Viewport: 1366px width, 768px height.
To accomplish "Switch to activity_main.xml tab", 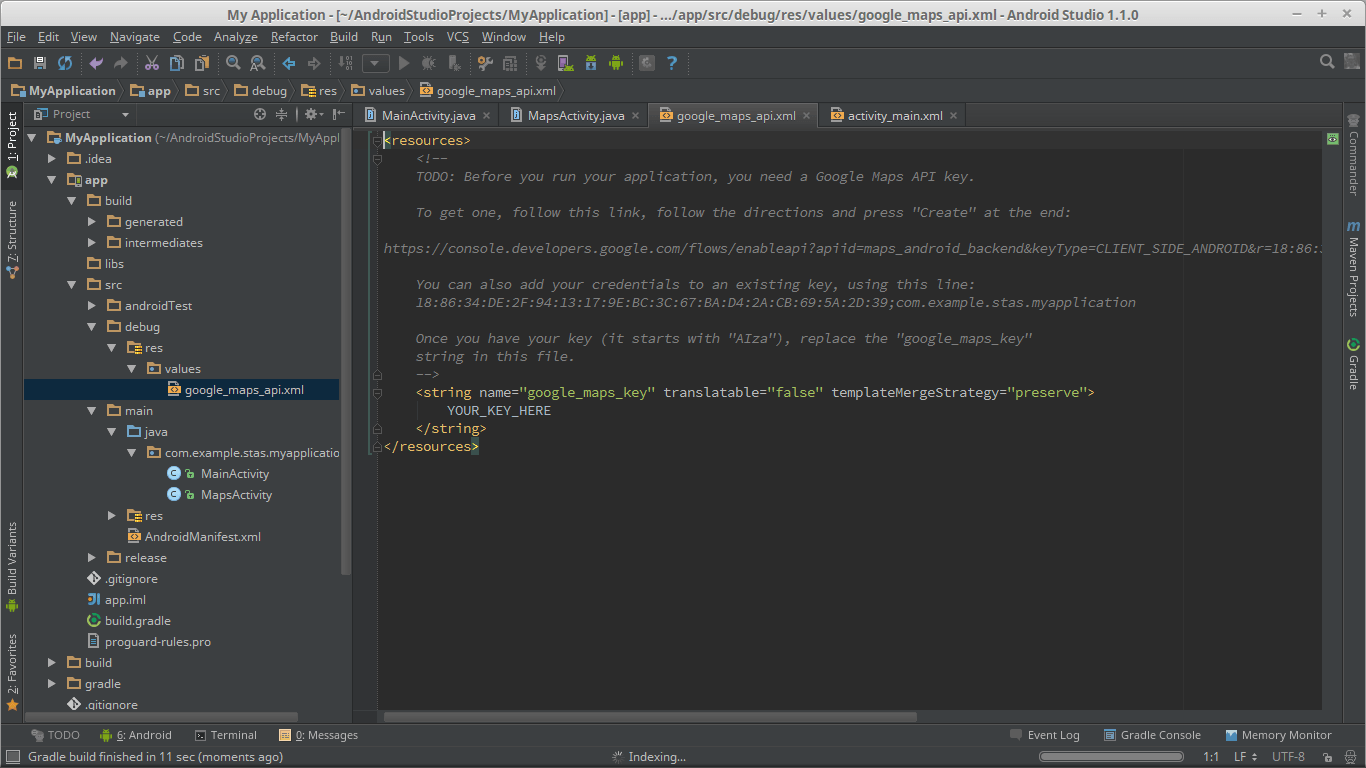I will (894, 116).
